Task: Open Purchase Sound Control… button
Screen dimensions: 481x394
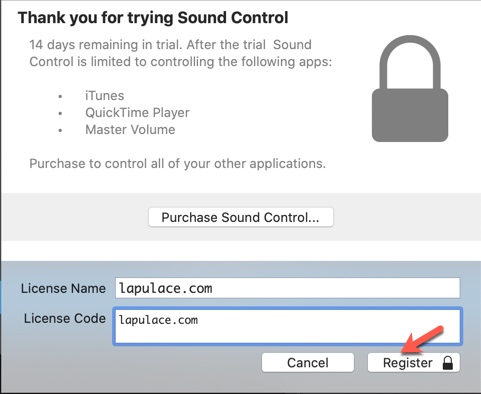Action: click(241, 217)
